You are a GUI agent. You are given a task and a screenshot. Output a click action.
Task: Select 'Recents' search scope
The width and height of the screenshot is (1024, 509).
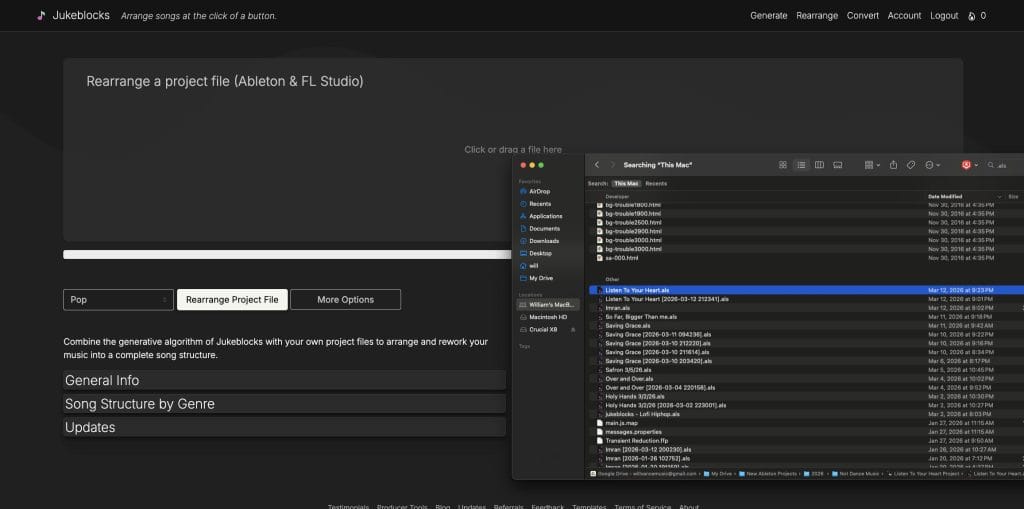point(656,184)
